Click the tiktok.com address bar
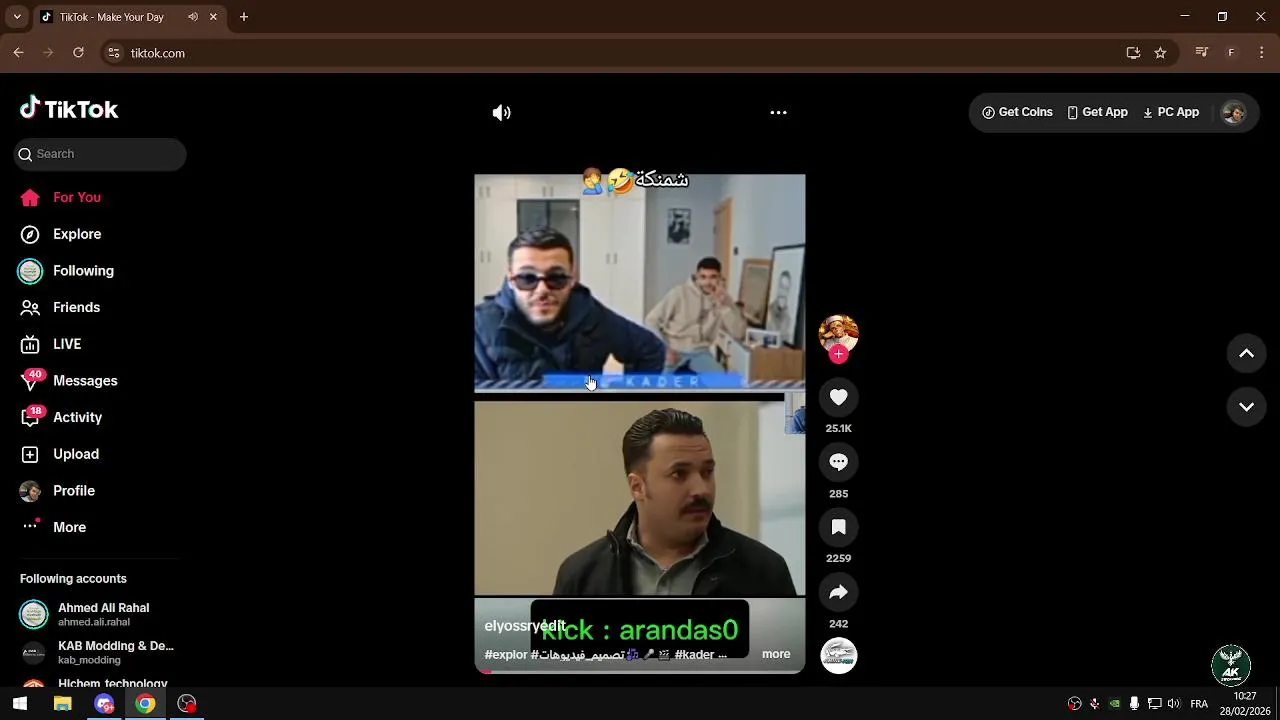 click(620, 53)
